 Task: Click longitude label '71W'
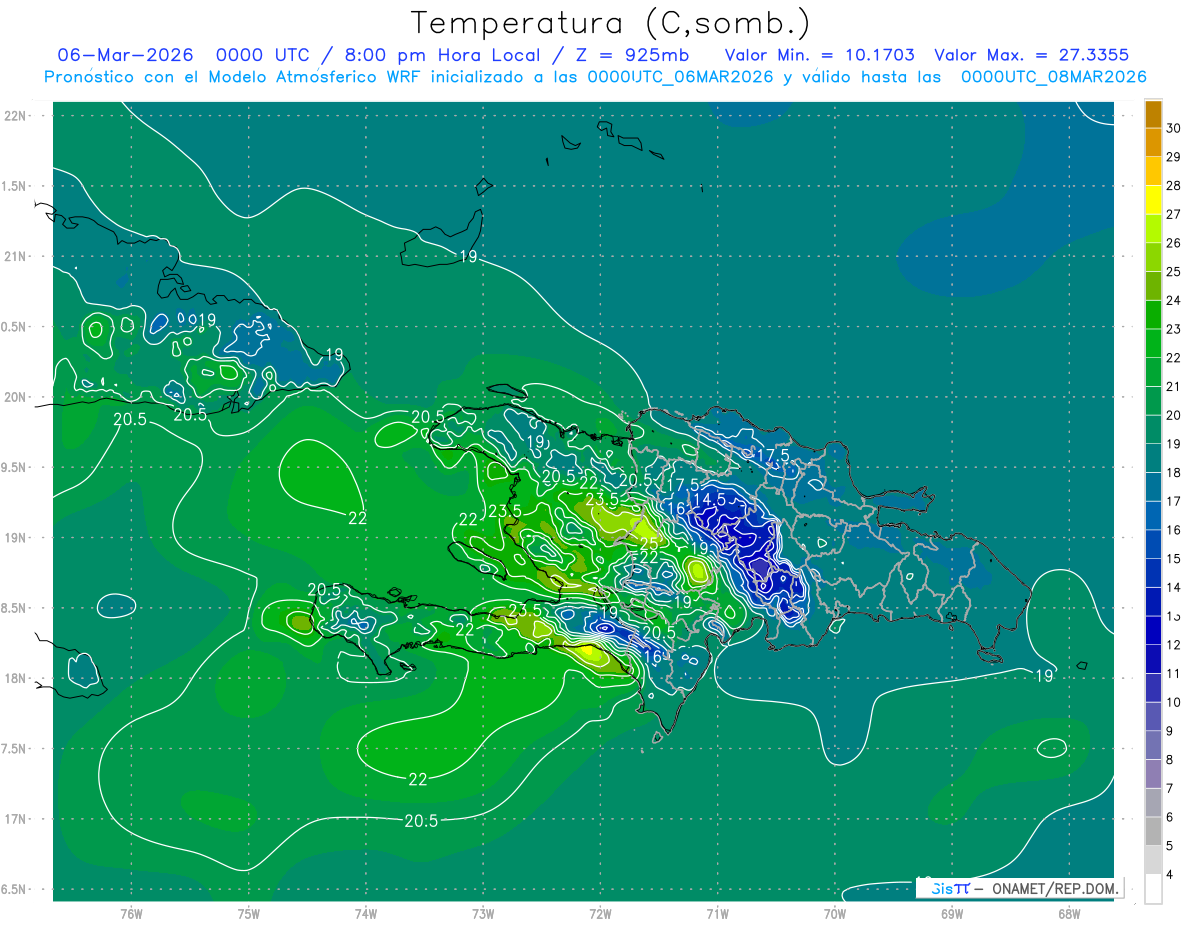(x=717, y=914)
